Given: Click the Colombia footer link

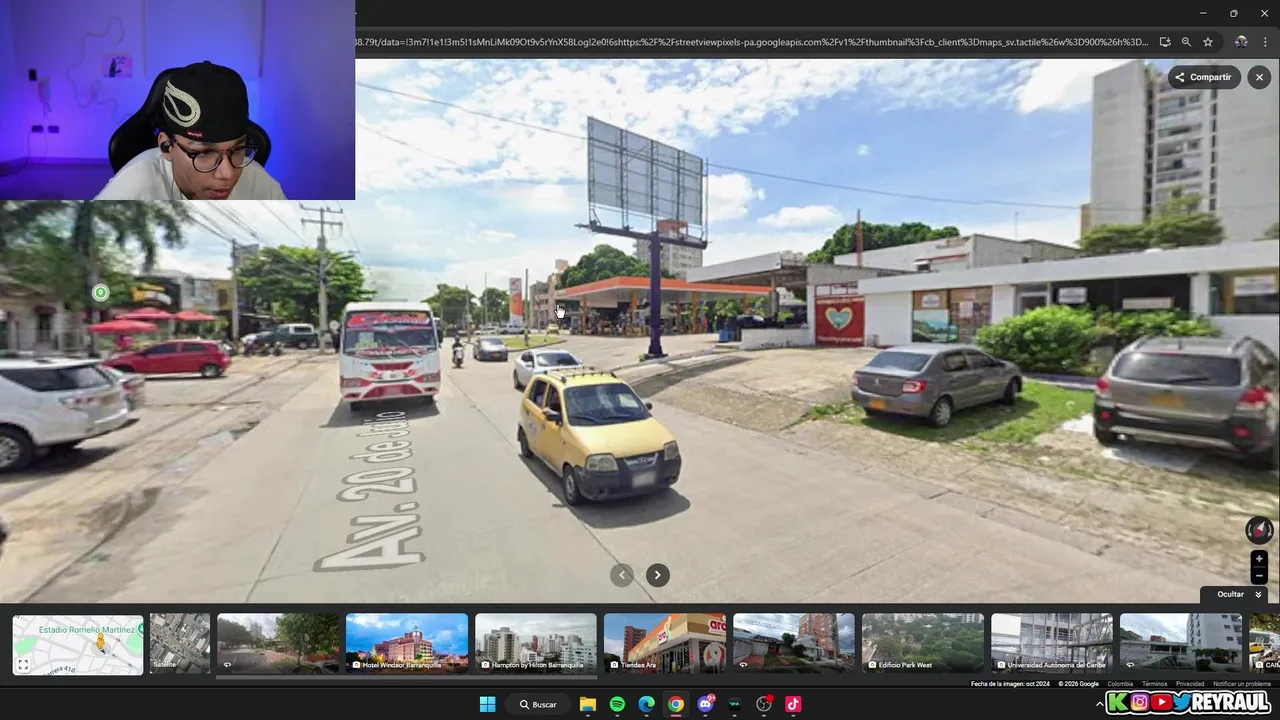Looking at the screenshot, I should [x=1120, y=684].
